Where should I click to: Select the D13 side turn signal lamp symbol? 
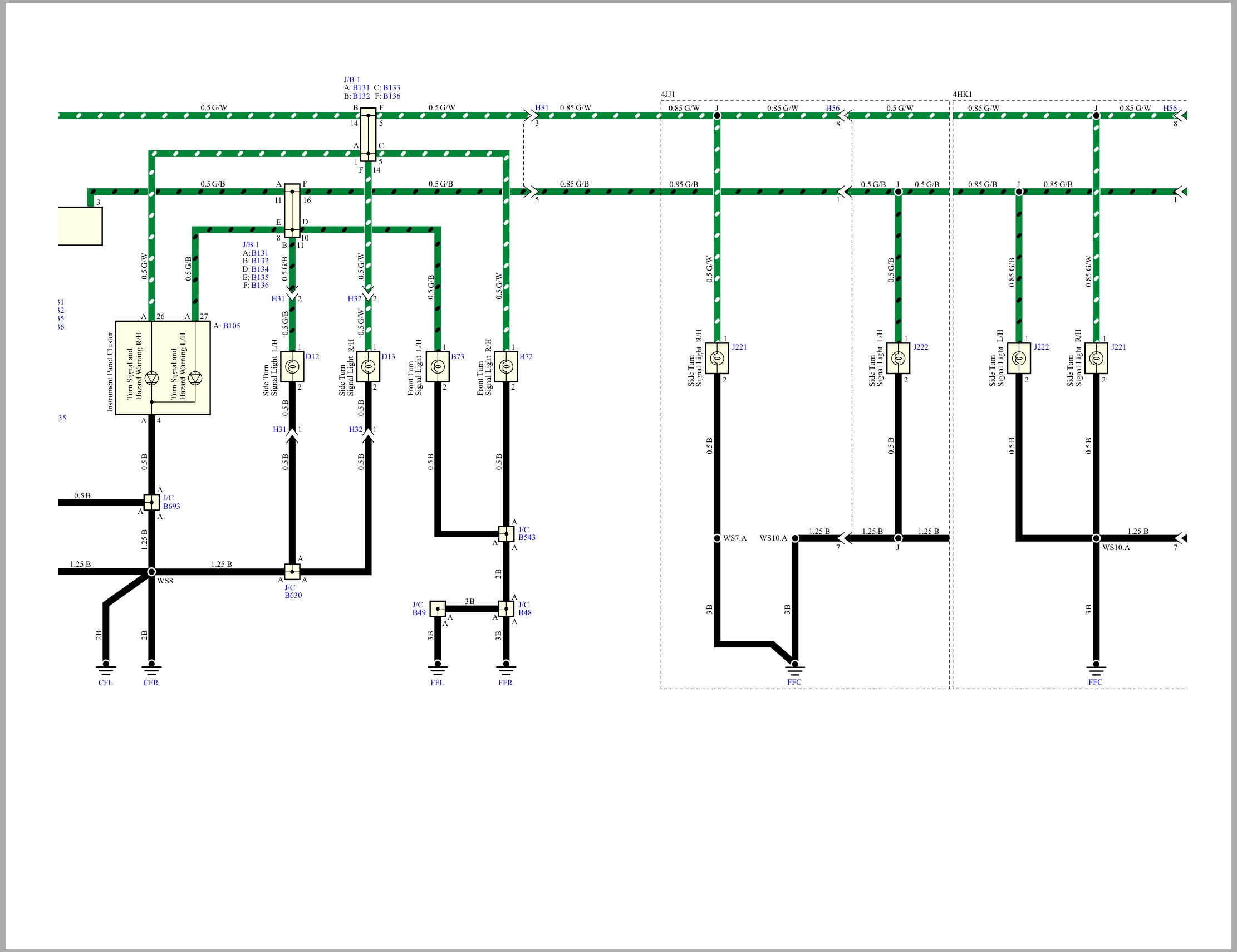368,367
